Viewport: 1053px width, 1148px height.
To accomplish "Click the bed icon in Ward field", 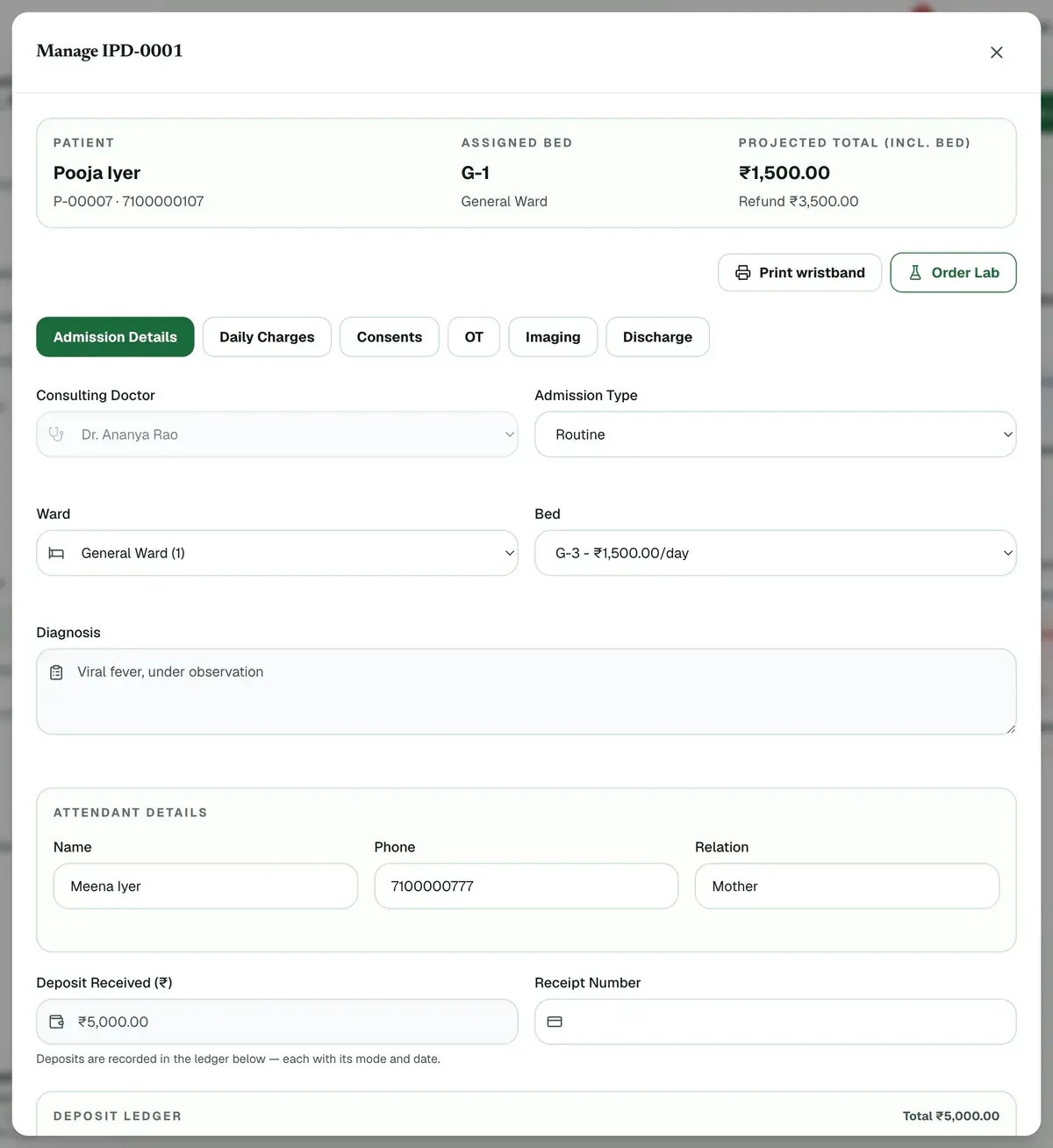I will coord(56,553).
